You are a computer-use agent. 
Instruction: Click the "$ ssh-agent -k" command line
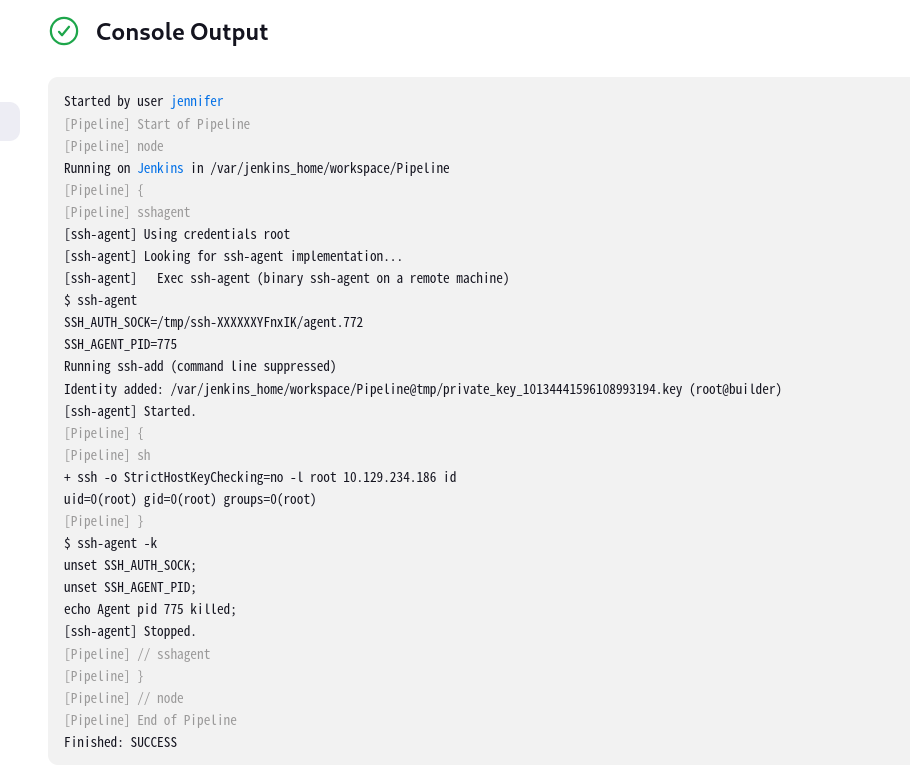point(110,544)
